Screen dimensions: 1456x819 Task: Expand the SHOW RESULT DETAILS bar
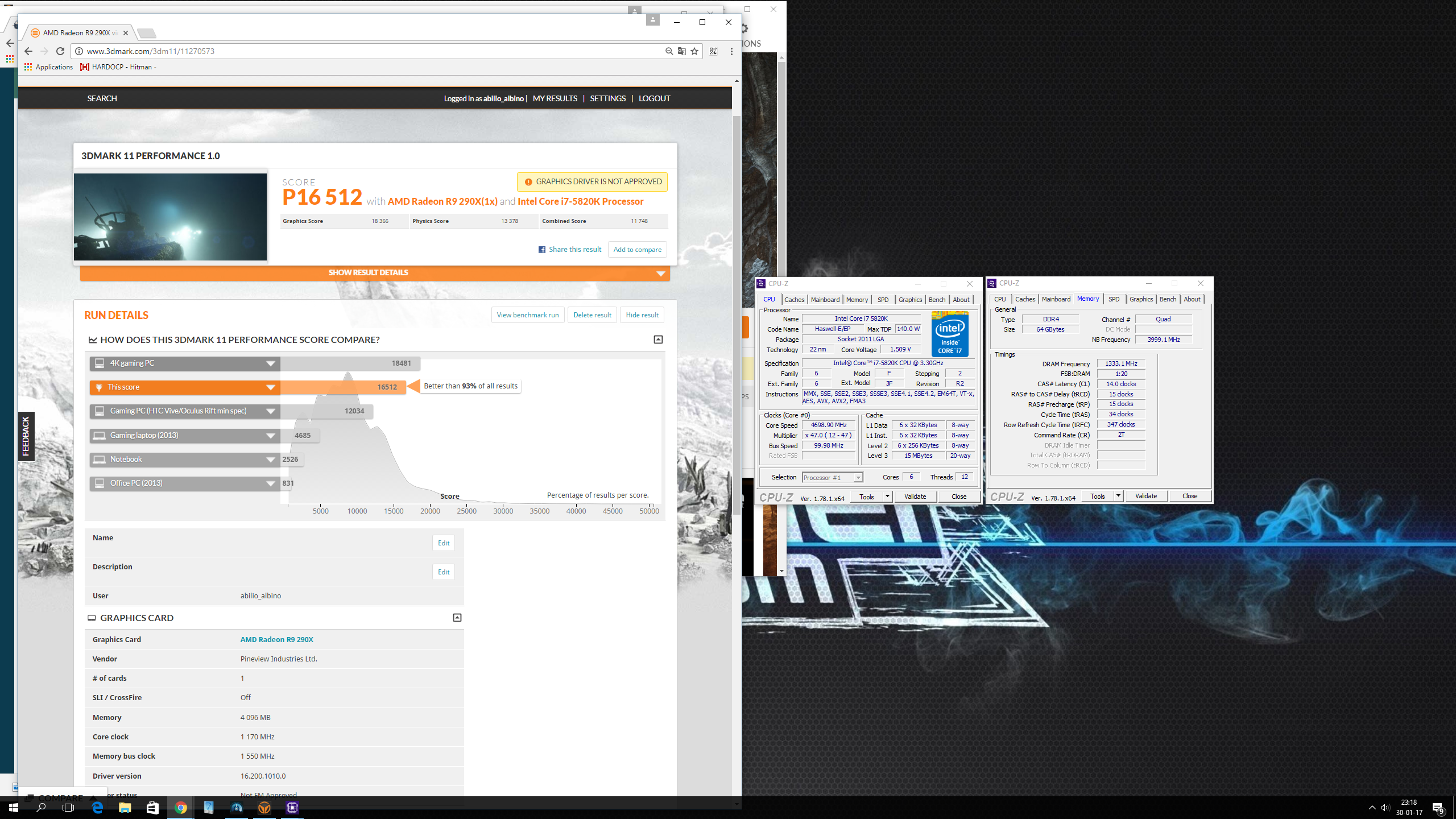tap(375, 273)
